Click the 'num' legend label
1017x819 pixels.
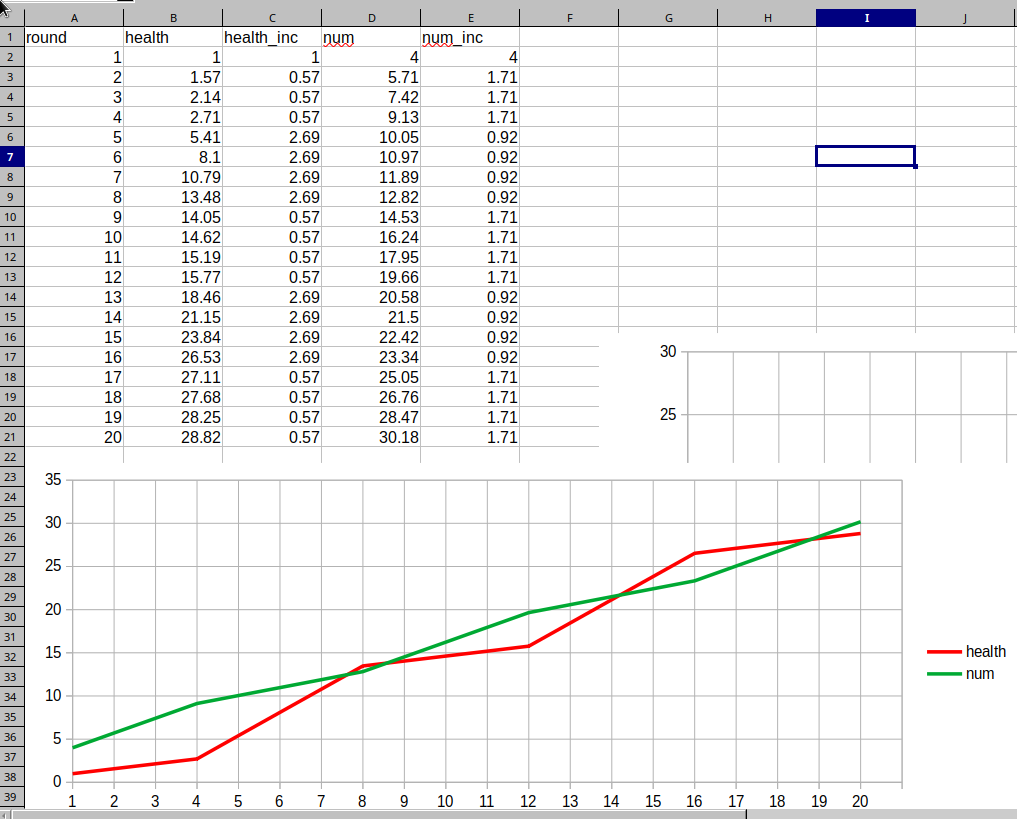980,674
